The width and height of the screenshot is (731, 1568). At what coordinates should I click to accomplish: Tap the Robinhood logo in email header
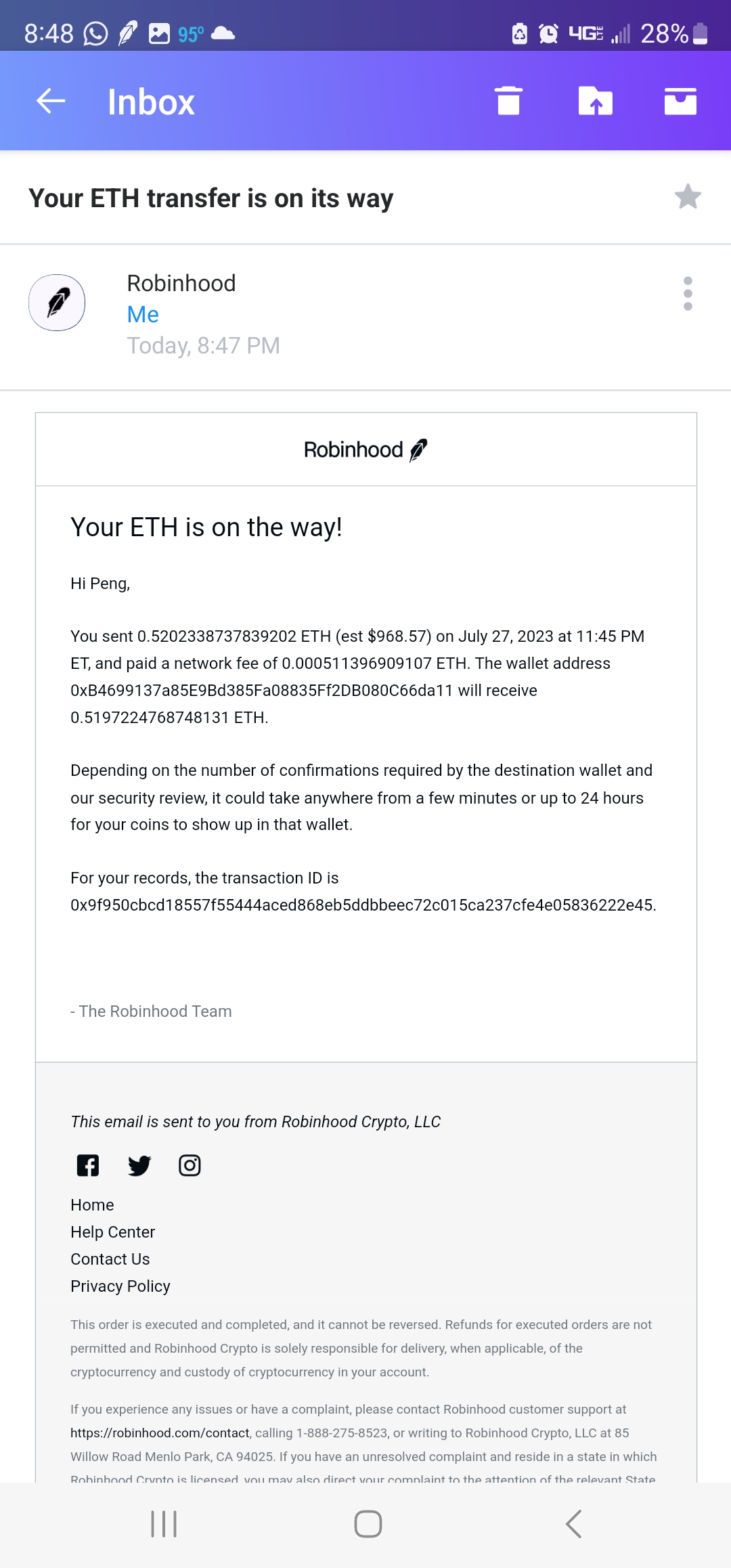pyautogui.click(x=365, y=450)
